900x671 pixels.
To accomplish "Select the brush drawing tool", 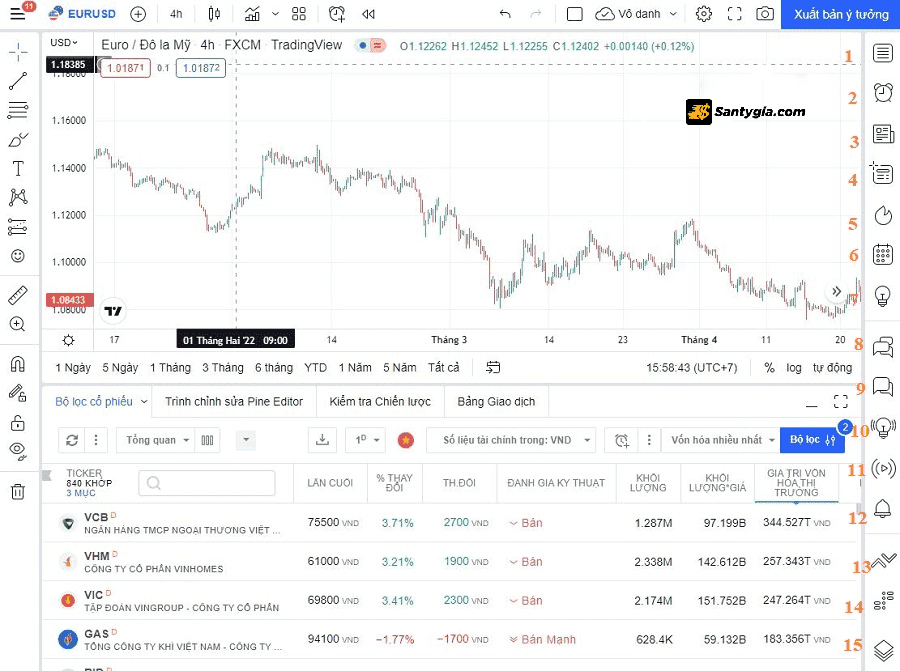I will click(x=18, y=139).
